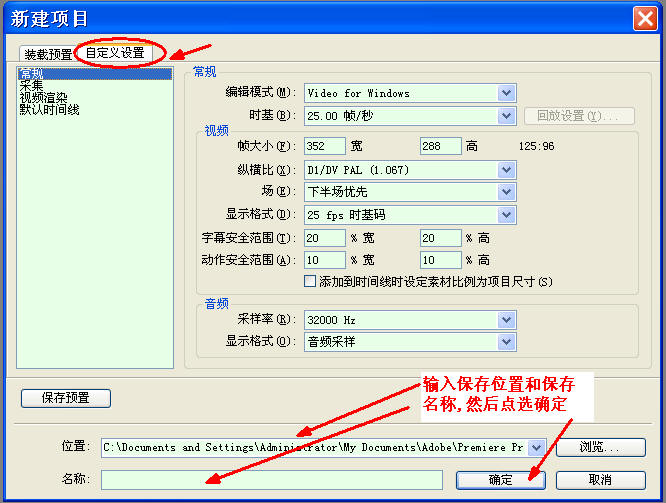Click the 字幕安全范围 height field
This screenshot has height=503, width=666.
click(440, 238)
